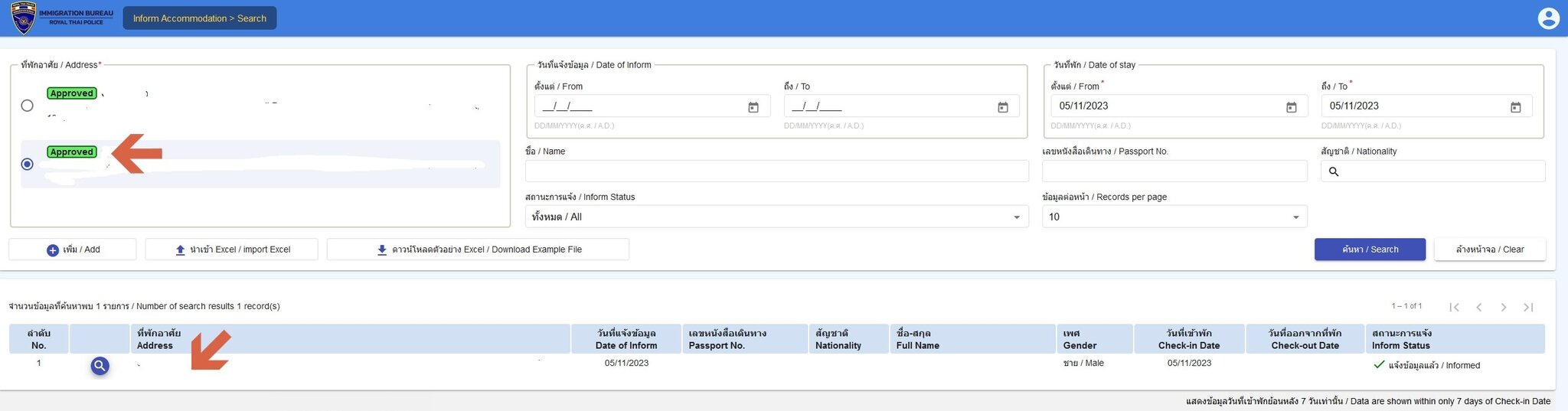
Task: Go to the next results page
Action: 1504,307
